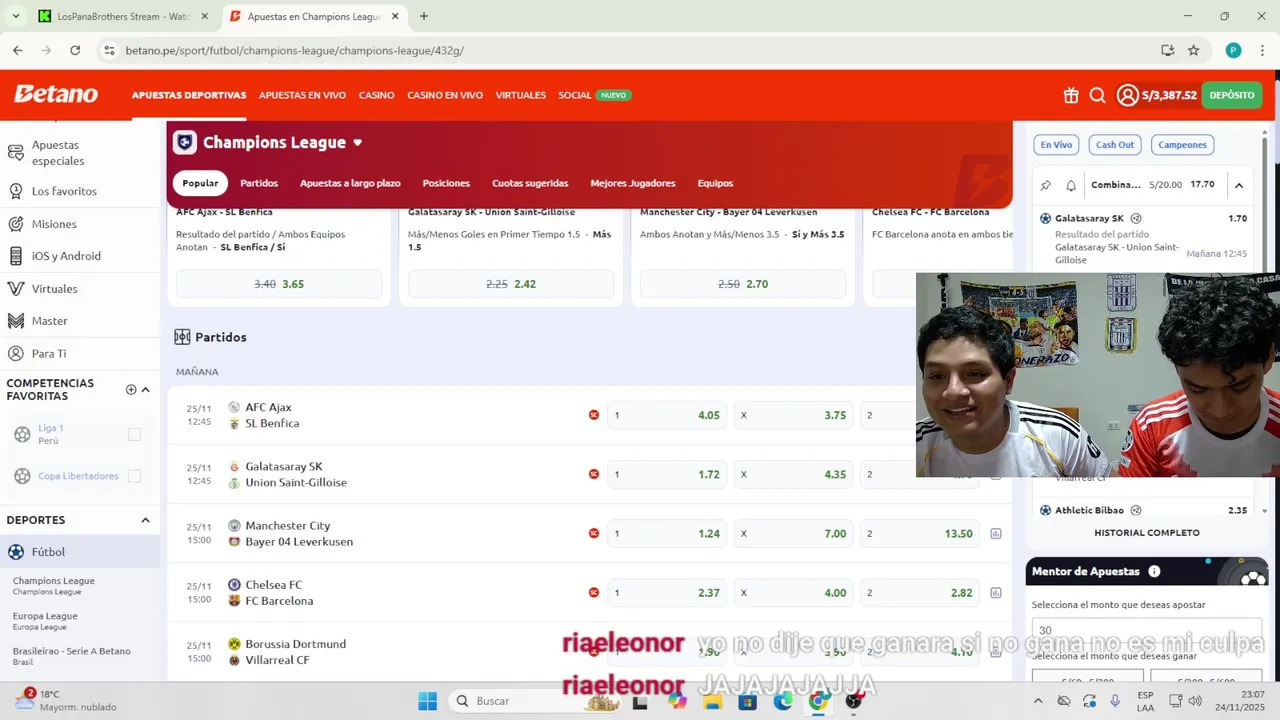Open the Casino menu item
Viewport: 1280px width, 720px height.
pyautogui.click(x=376, y=95)
